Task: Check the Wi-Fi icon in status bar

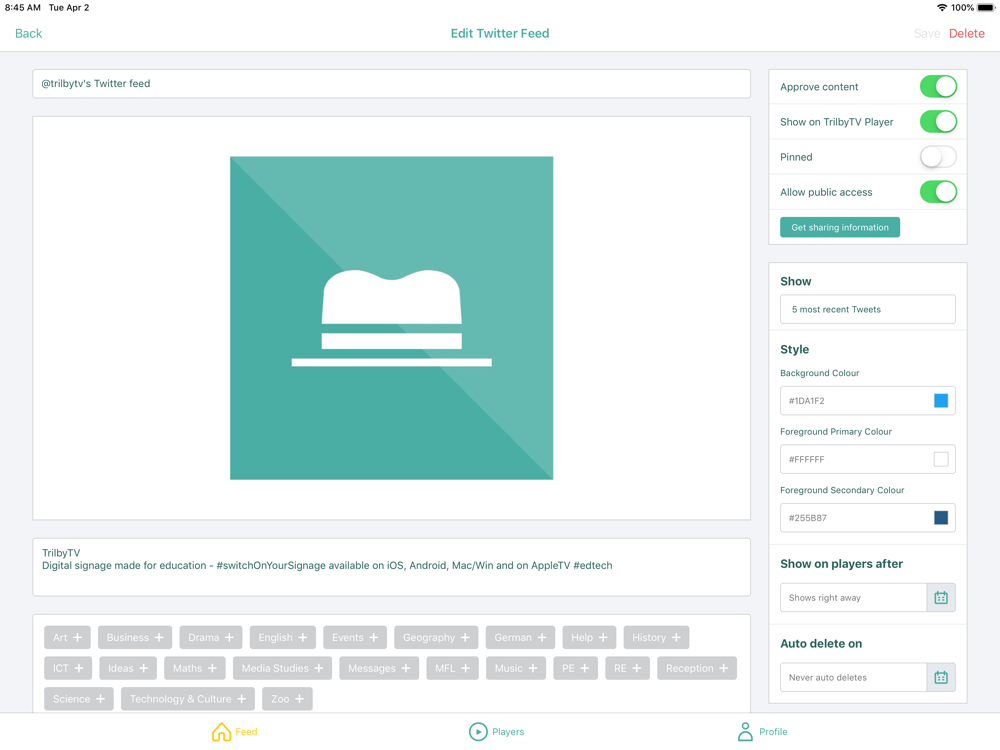Action: [941, 8]
